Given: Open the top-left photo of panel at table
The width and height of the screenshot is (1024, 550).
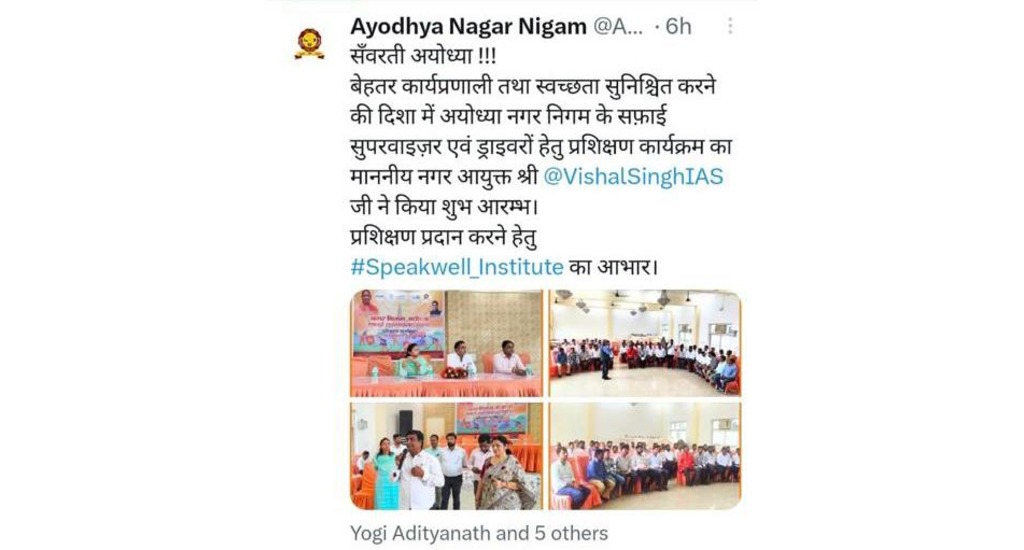Looking at the screenshot, I should [x=446, y=344].
